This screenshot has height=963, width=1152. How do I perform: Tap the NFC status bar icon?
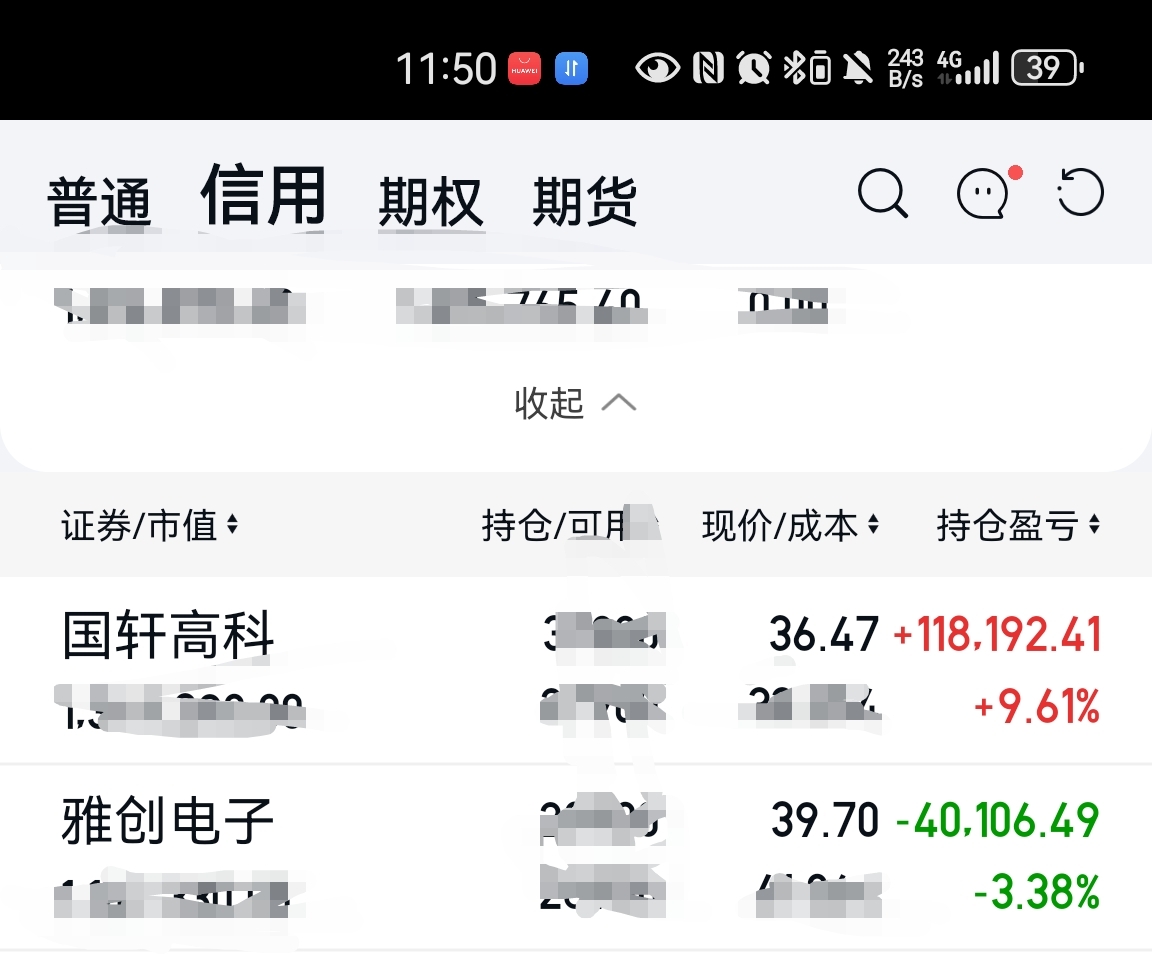pos(708,68)
